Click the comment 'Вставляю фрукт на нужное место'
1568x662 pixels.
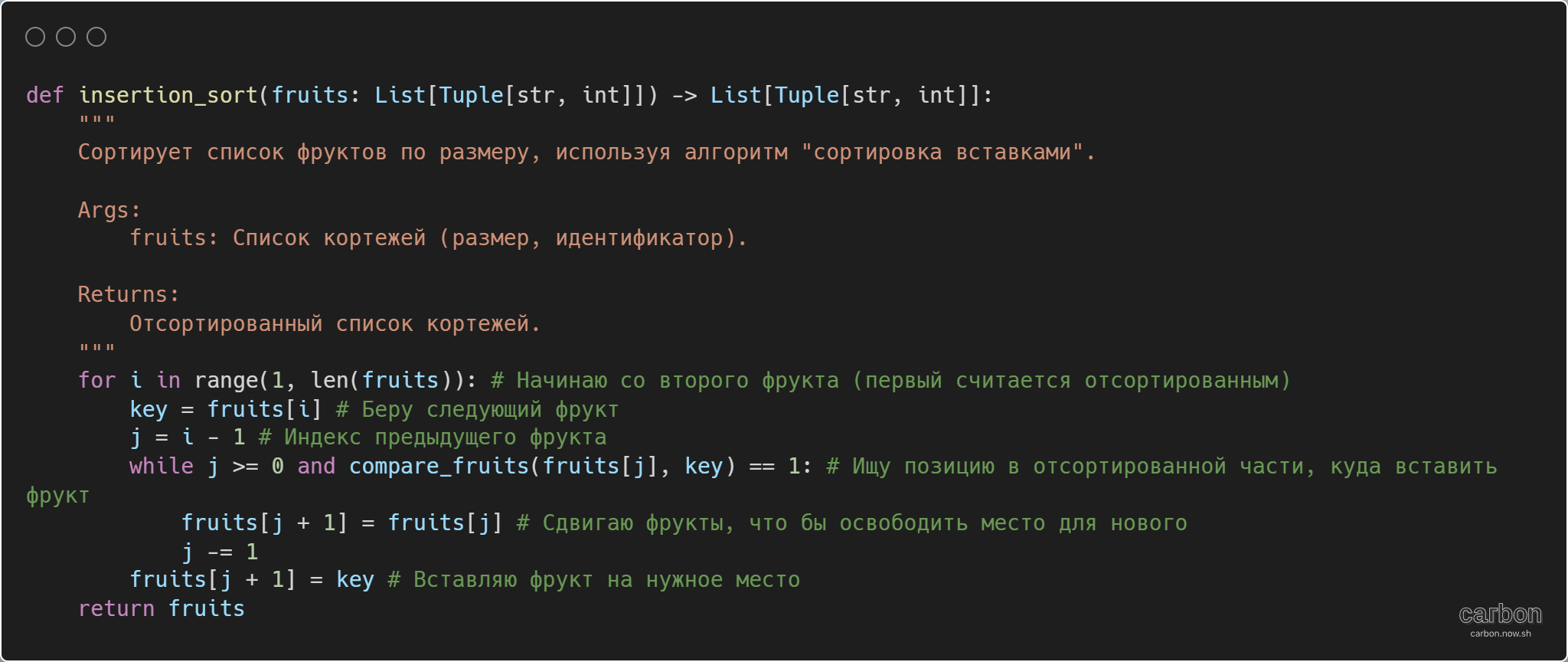594,579
